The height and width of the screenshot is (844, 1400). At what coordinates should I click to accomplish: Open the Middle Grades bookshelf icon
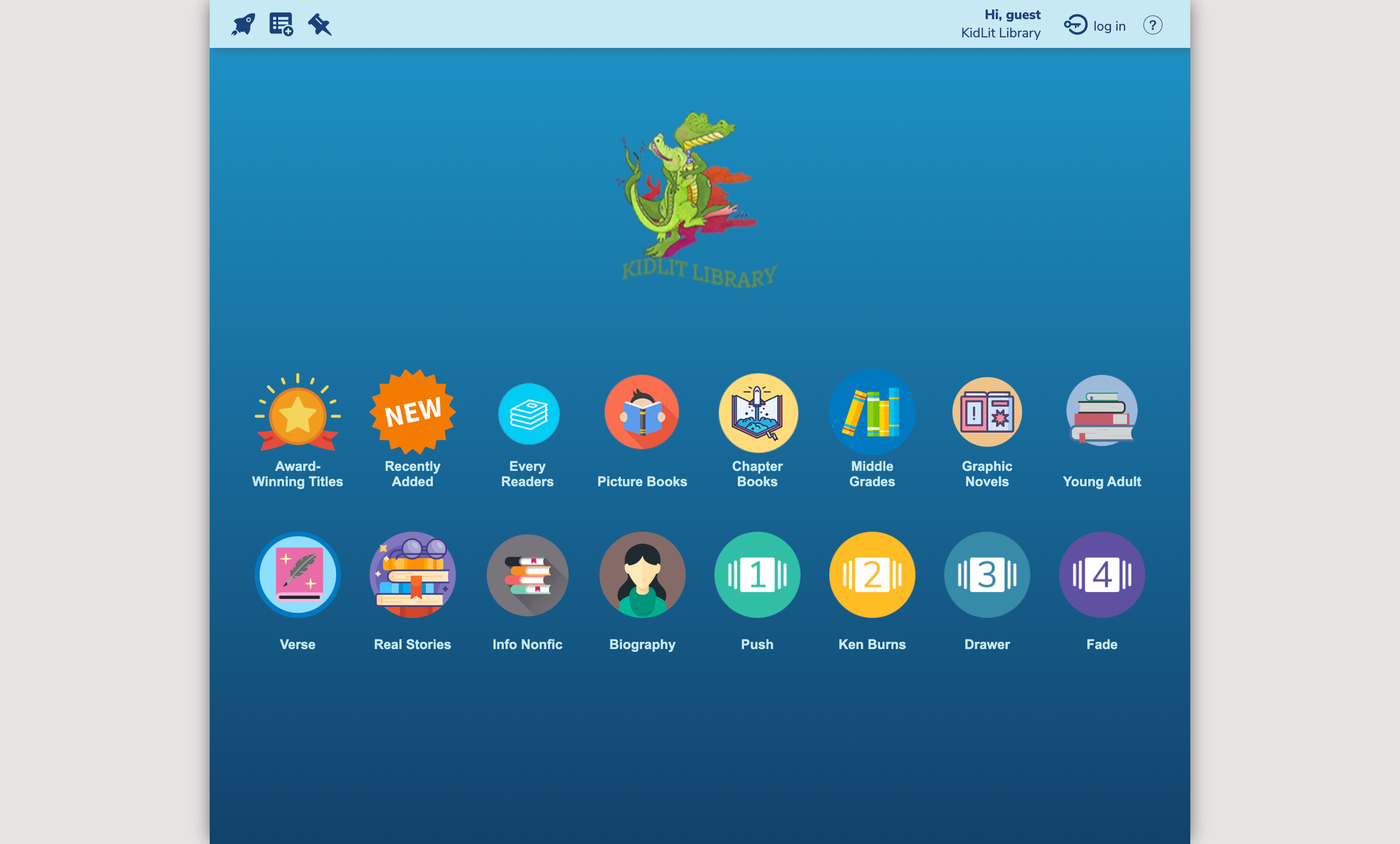pyautogui.click(x=872, y=412)
